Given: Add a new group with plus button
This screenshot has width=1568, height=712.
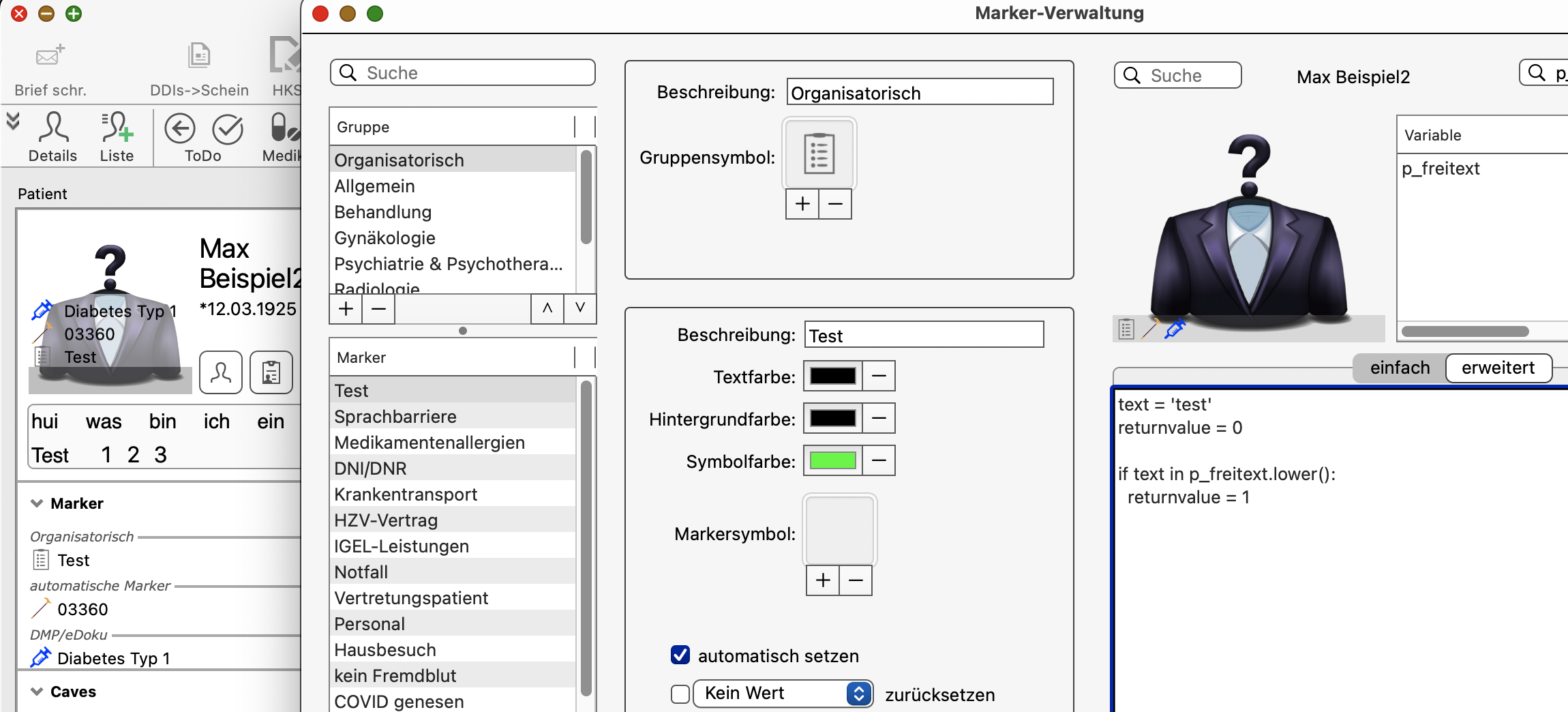Looking at the screenshot, I should coord(346,309).
